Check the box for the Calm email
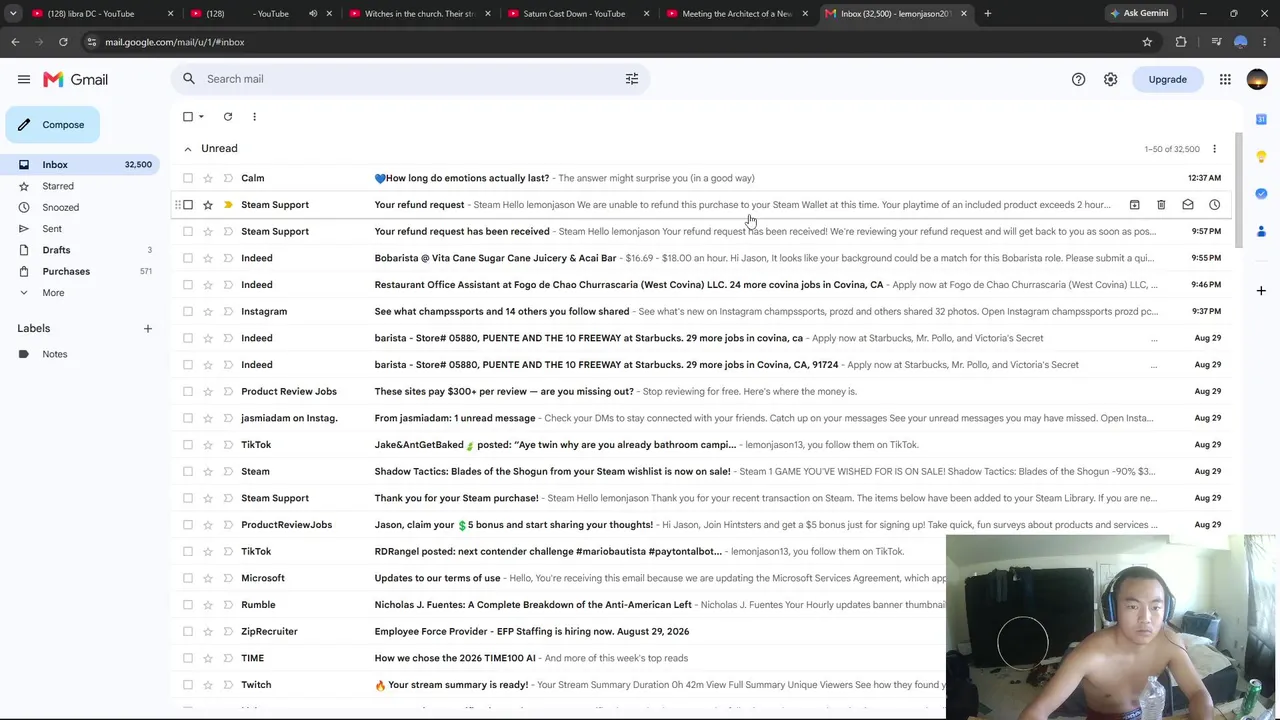 click(x=188, y=178)
